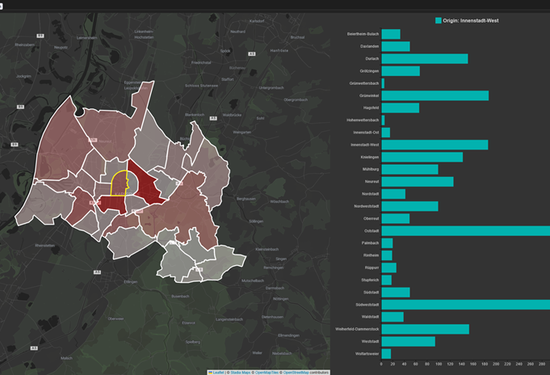
Task: Click the Durlach bar in the chart
Action: (x=424, y=59)
